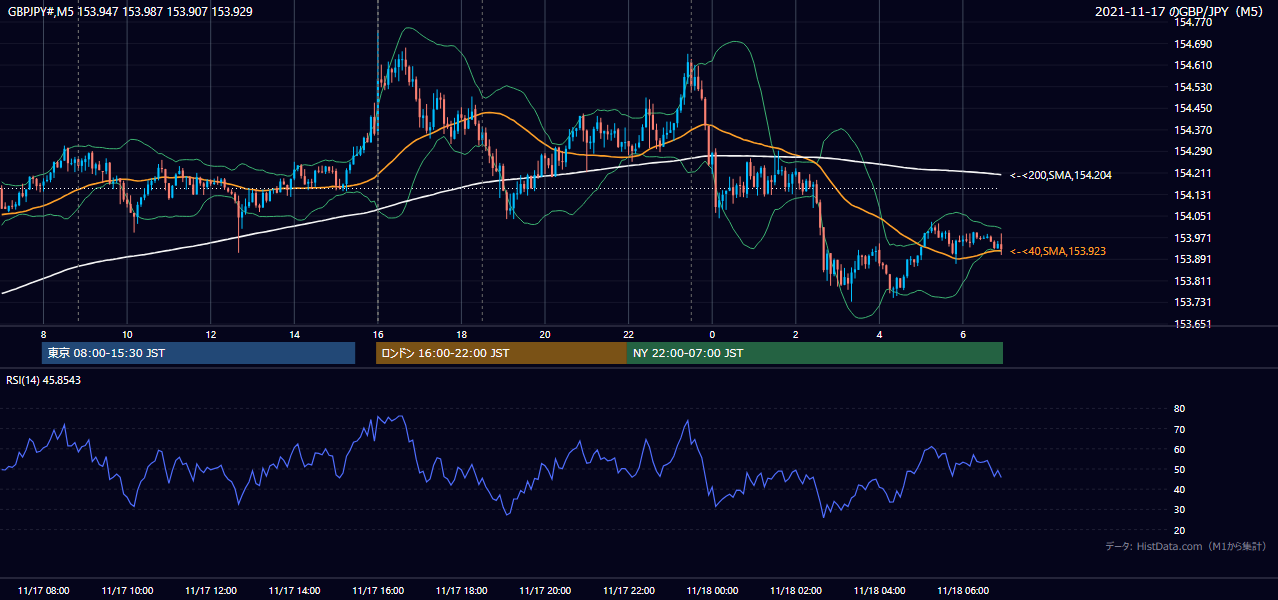Click the GBPJPY#,M5 symbol header text

(x=130, y=11)
